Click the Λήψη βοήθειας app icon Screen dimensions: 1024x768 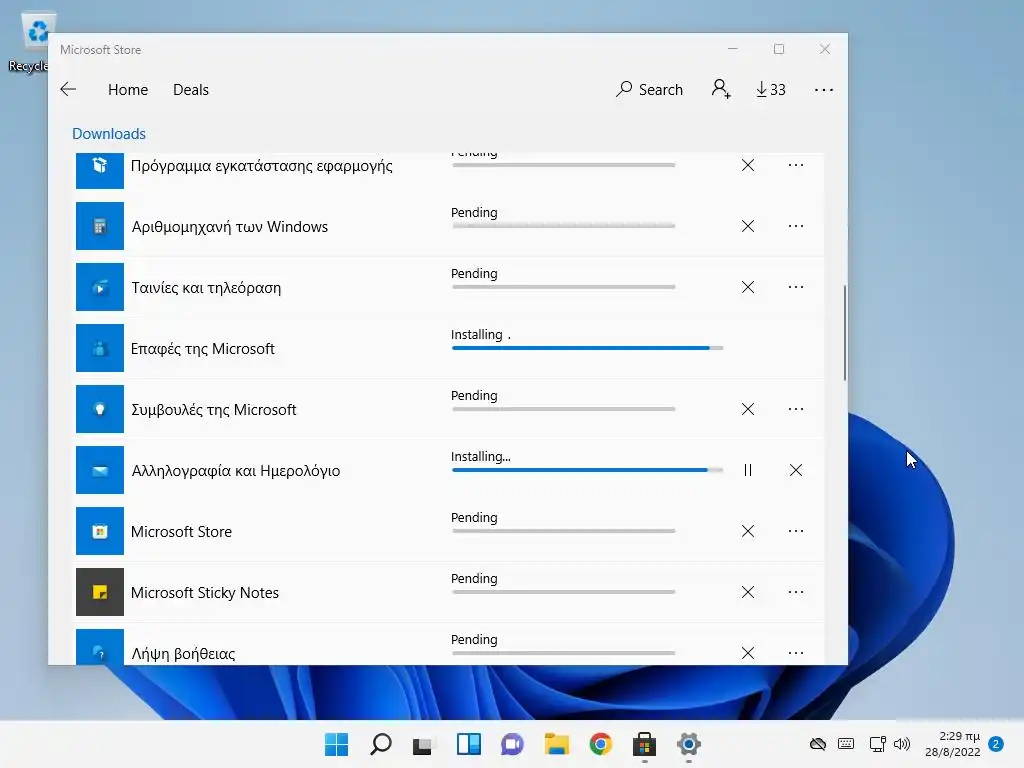tap(100, 647)
